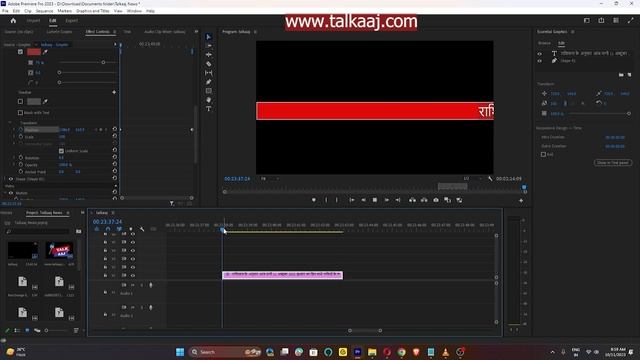Screen dimensions: 640x360
Task: Open the Sequence menu
Action: (44, 11)
